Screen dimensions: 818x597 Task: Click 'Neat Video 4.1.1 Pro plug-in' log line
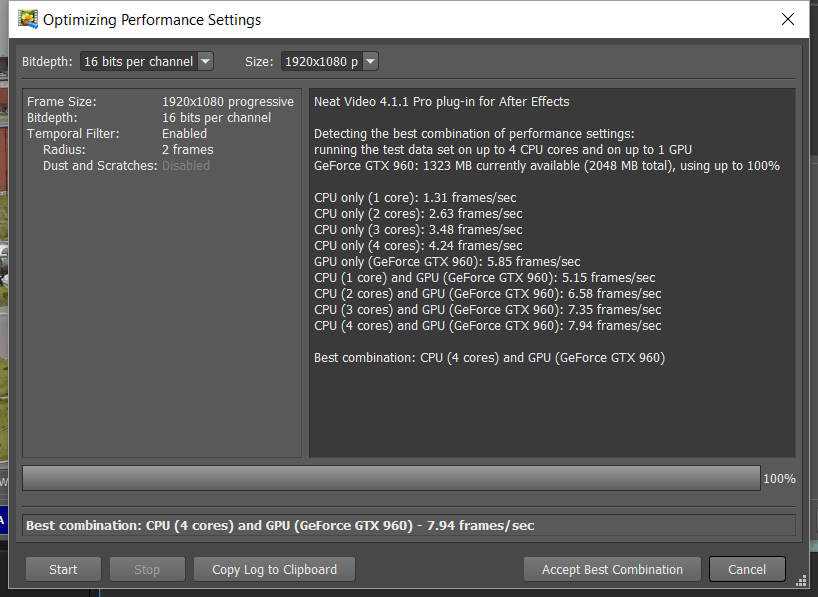pyautogui.click(x=441, y=102)
